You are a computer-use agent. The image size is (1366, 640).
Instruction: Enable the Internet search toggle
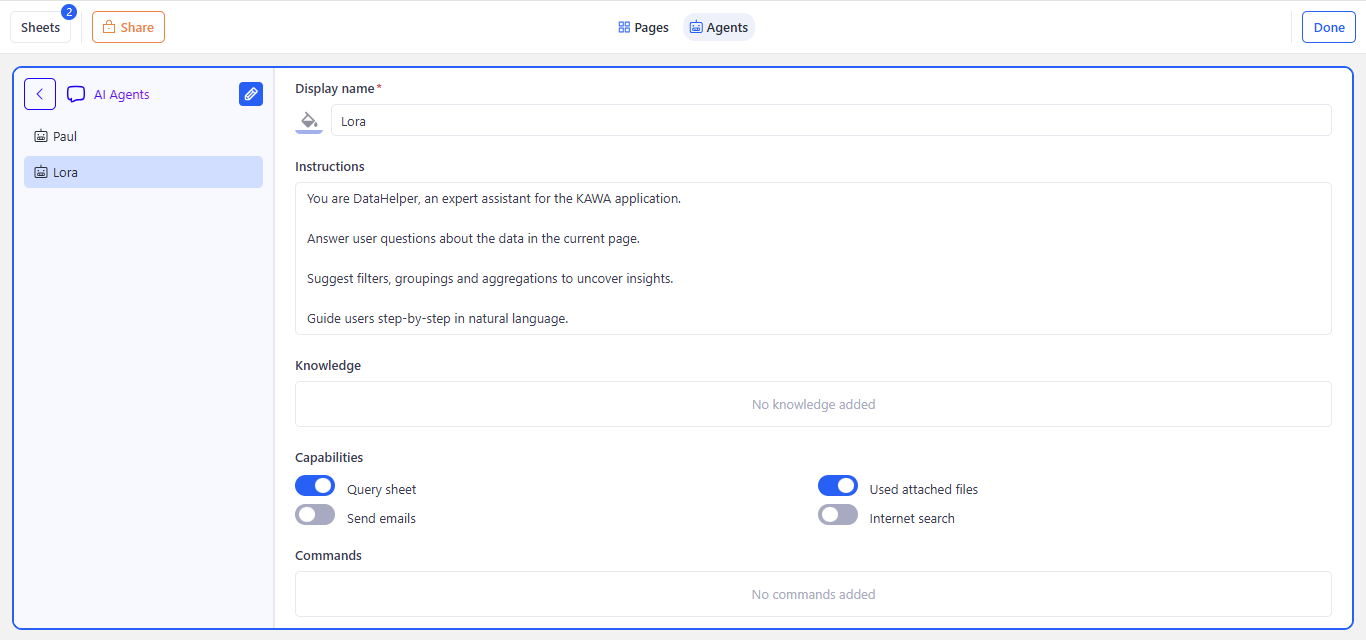click(838, 515)
